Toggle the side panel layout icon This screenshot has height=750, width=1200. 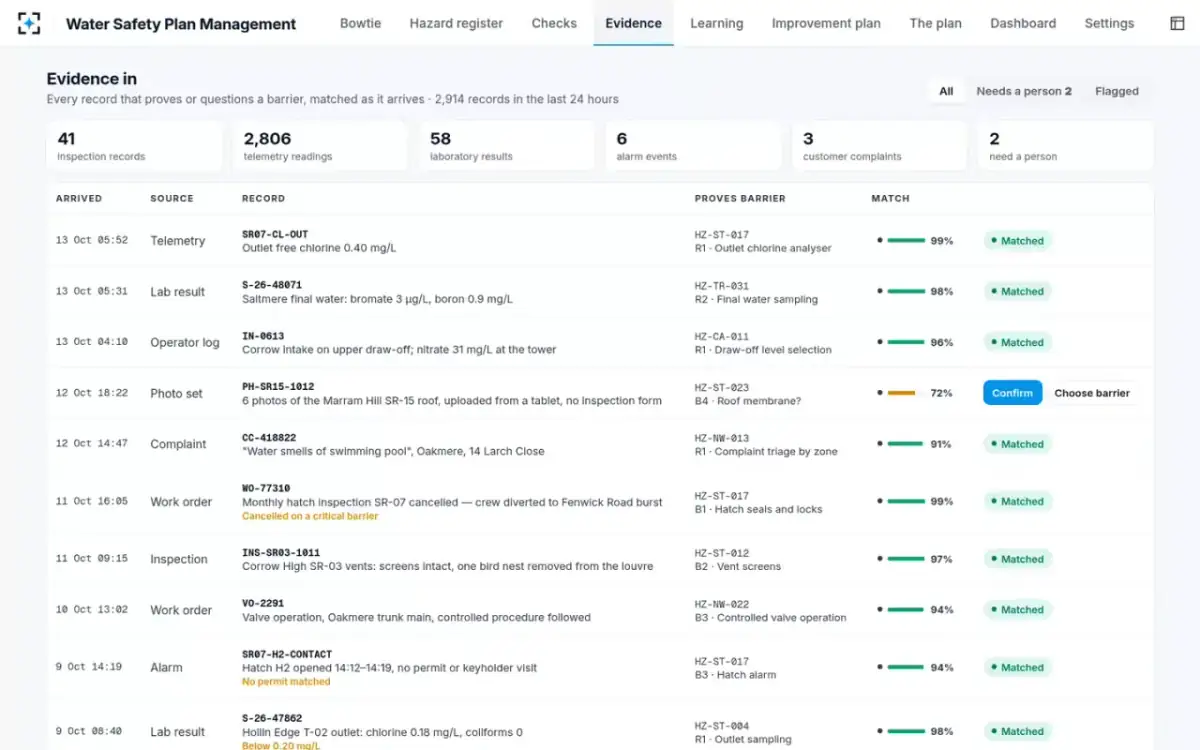click(x=1177, y=23)
